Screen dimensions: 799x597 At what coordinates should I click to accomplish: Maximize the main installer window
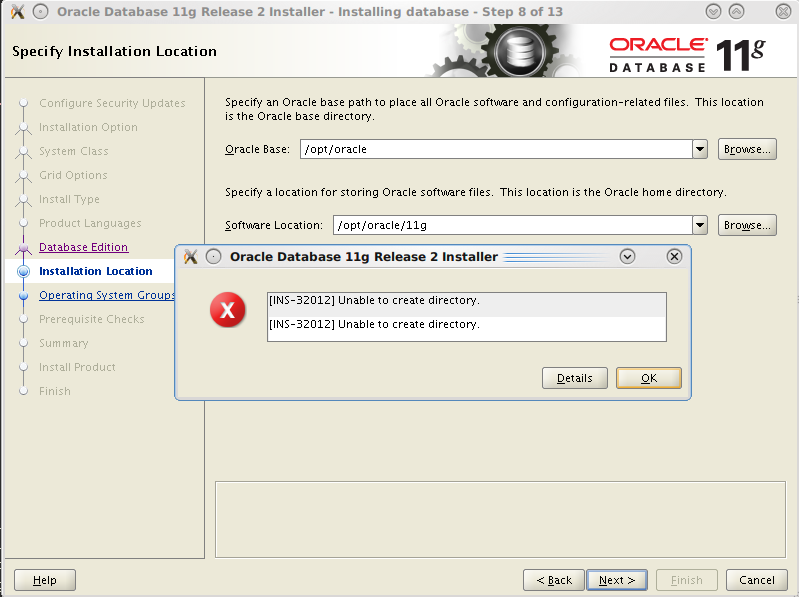tap(736, 11)
